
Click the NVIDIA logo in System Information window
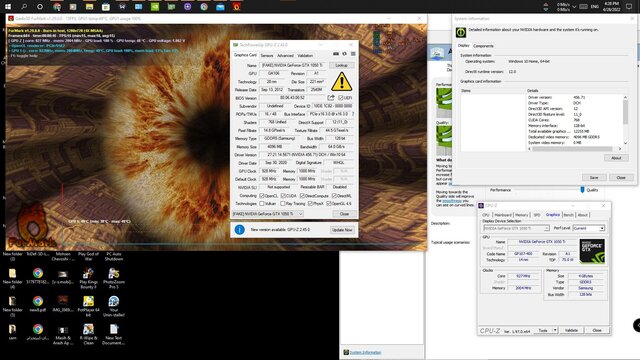[461, 32]
